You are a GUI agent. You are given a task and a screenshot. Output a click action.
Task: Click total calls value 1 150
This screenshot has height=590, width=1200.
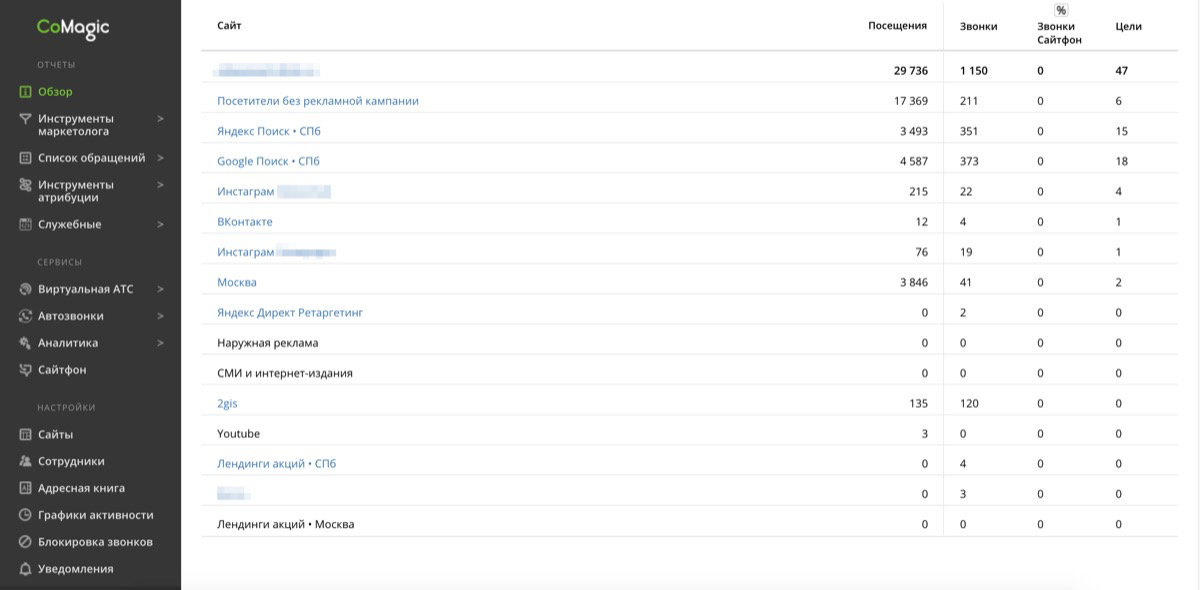click(x=974, y=71)
